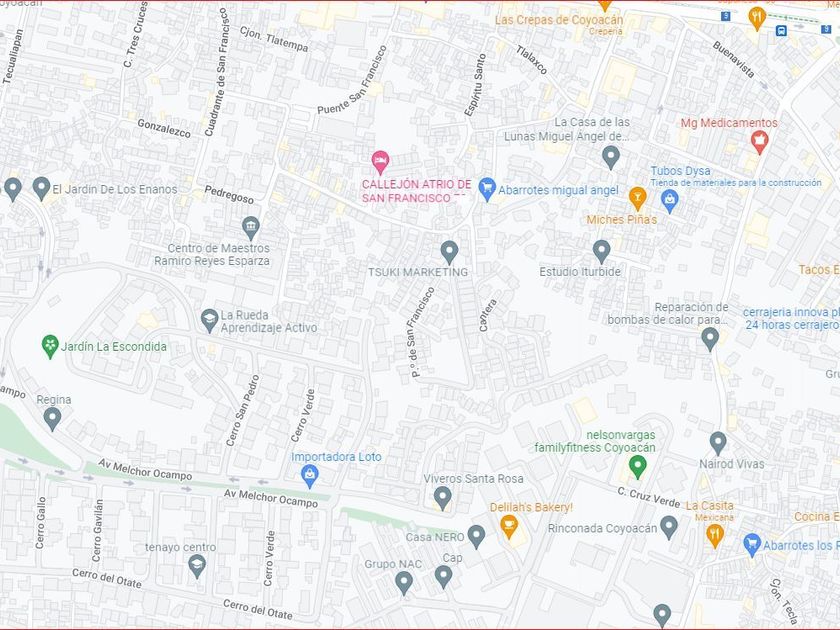840x630 pixels.
Task: Select the Jardín La Escondida green park marker
Action: point(50,347)
